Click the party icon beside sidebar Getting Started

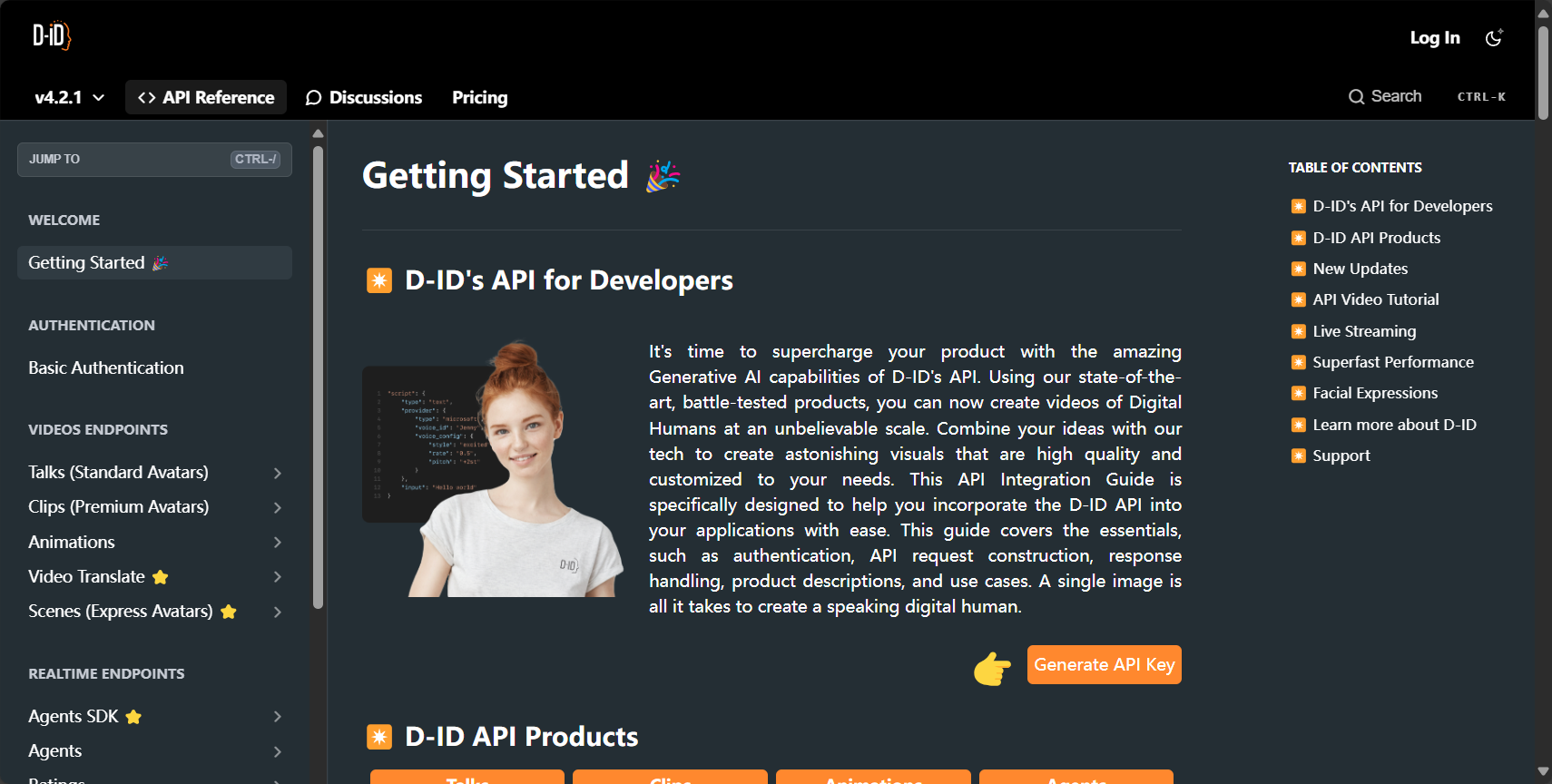click(161, 263)
